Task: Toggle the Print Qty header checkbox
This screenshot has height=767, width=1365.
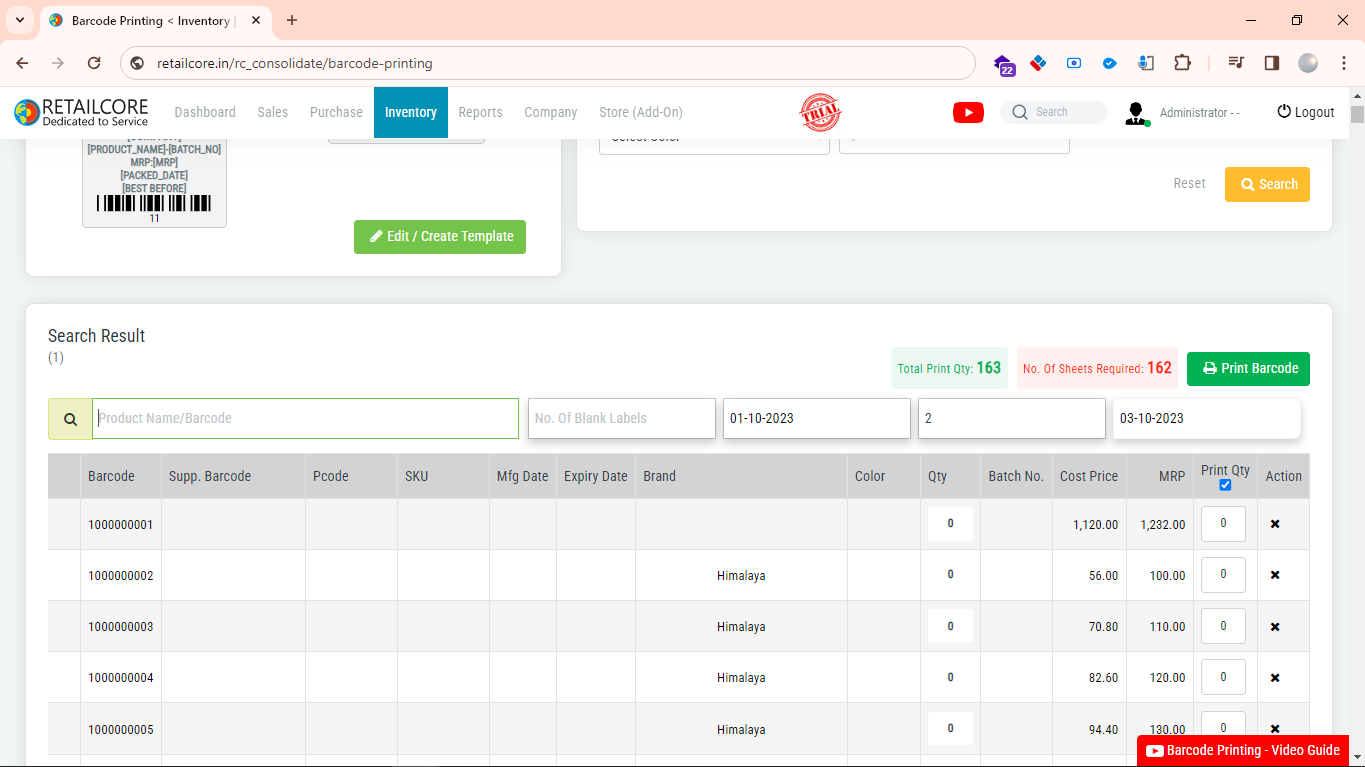Action: [x=1225, y=485]
